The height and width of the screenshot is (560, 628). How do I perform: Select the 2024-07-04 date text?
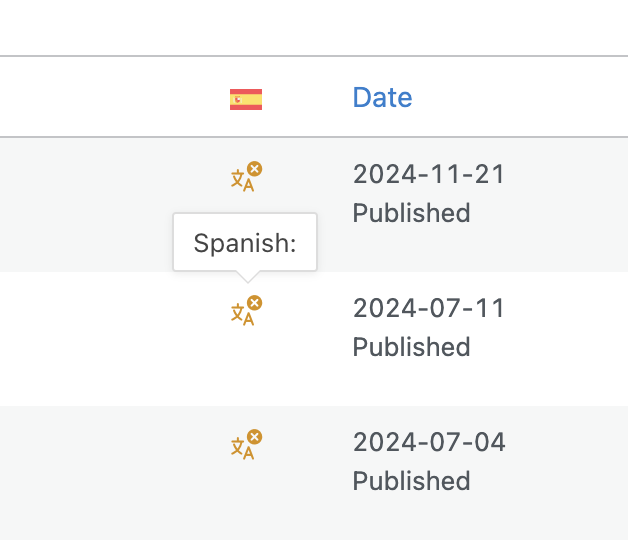coord(429,442)
